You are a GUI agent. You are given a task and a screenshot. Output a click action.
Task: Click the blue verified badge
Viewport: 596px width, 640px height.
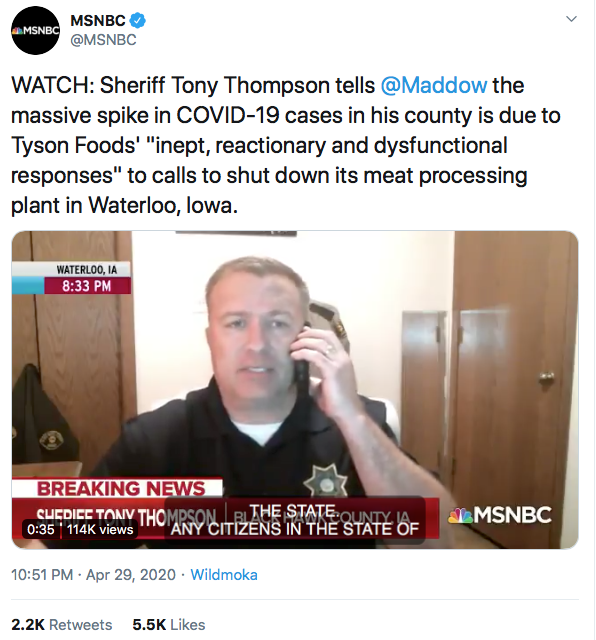(138, 20)
